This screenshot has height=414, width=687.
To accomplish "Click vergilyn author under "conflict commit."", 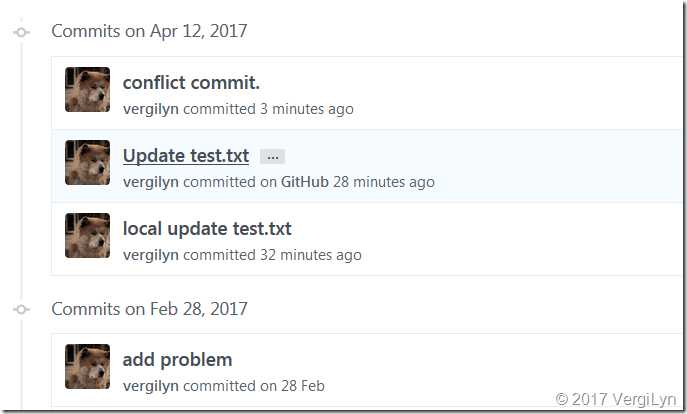I will tap(150, 109).
